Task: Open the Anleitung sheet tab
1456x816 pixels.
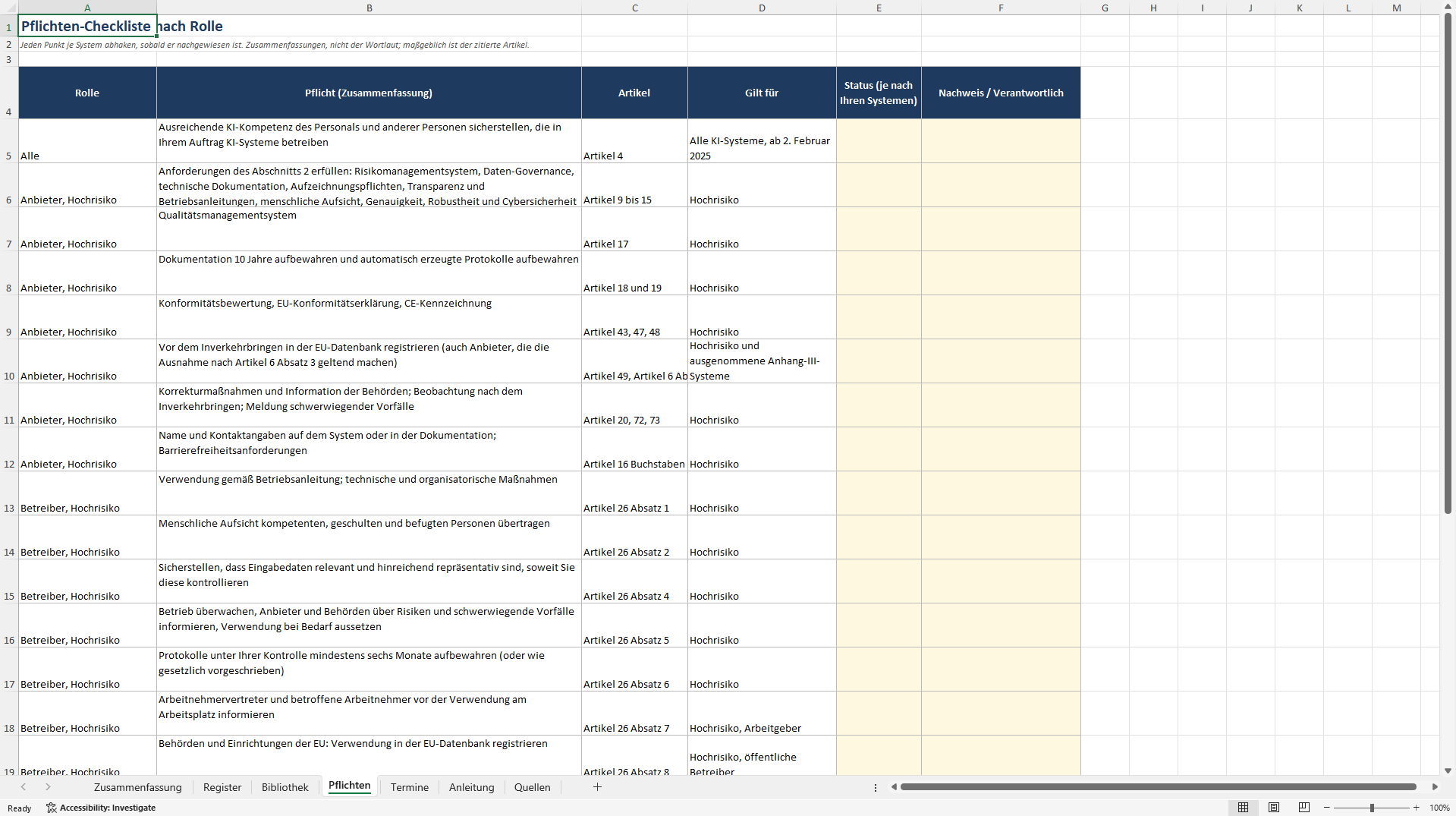Action: (x=472, y=787)
